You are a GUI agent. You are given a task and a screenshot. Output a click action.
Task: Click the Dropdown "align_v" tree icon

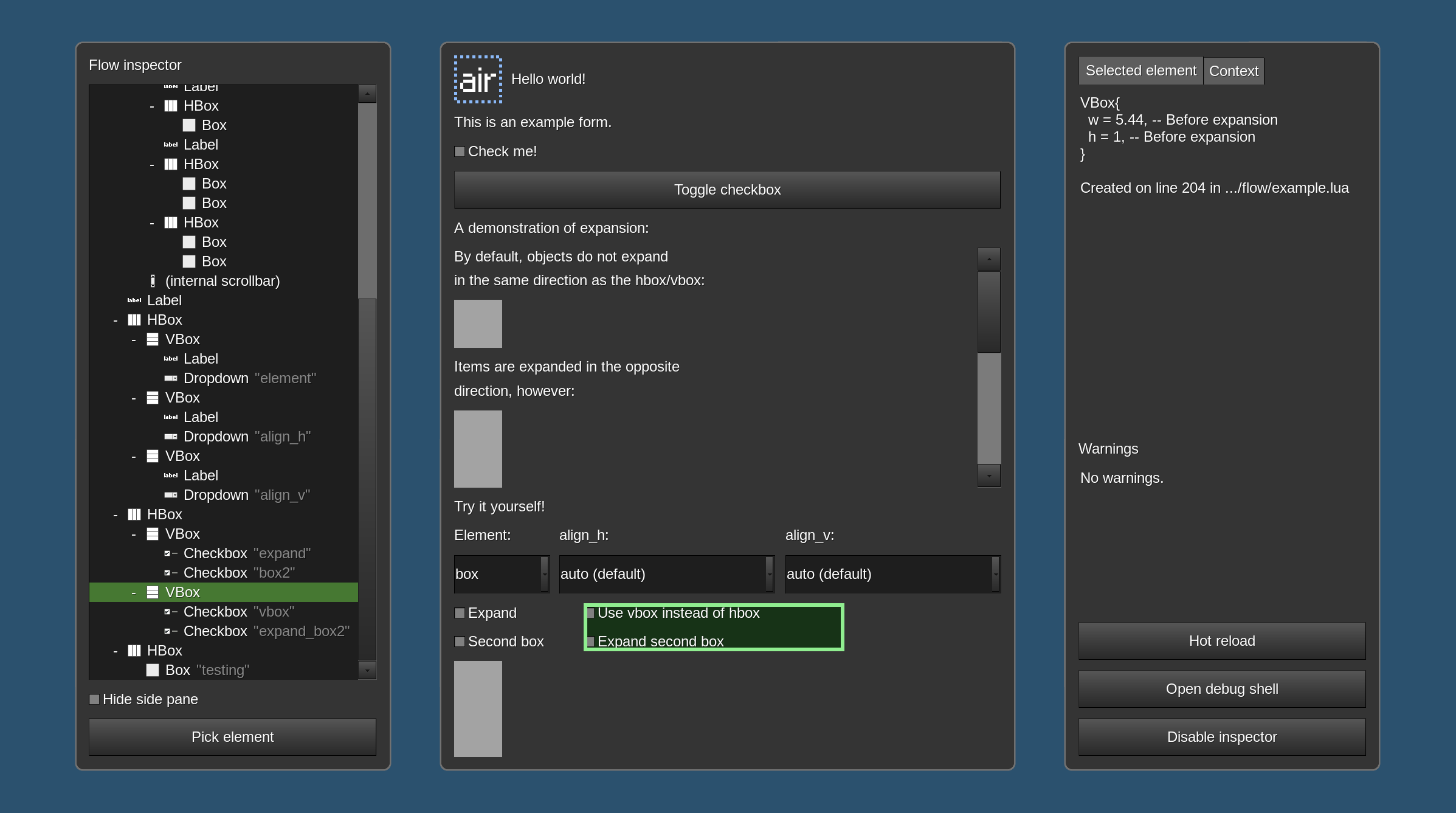[171, 495]
